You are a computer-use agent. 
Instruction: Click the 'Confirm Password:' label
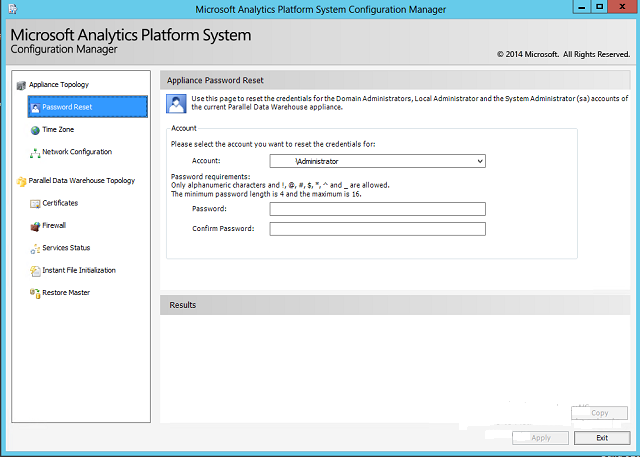pos(223,228)
